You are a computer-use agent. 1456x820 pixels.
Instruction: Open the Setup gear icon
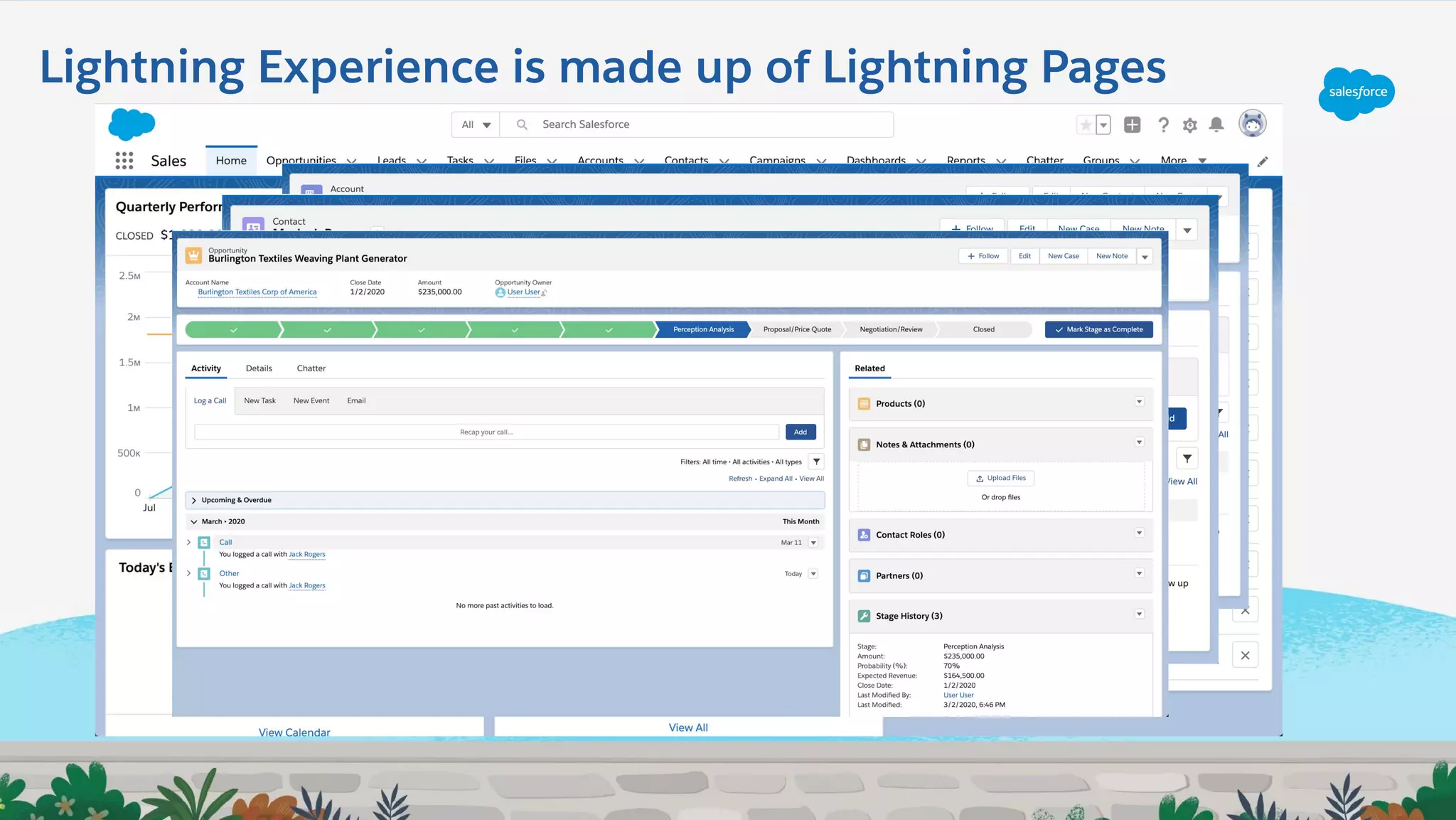click(1189, 125)
